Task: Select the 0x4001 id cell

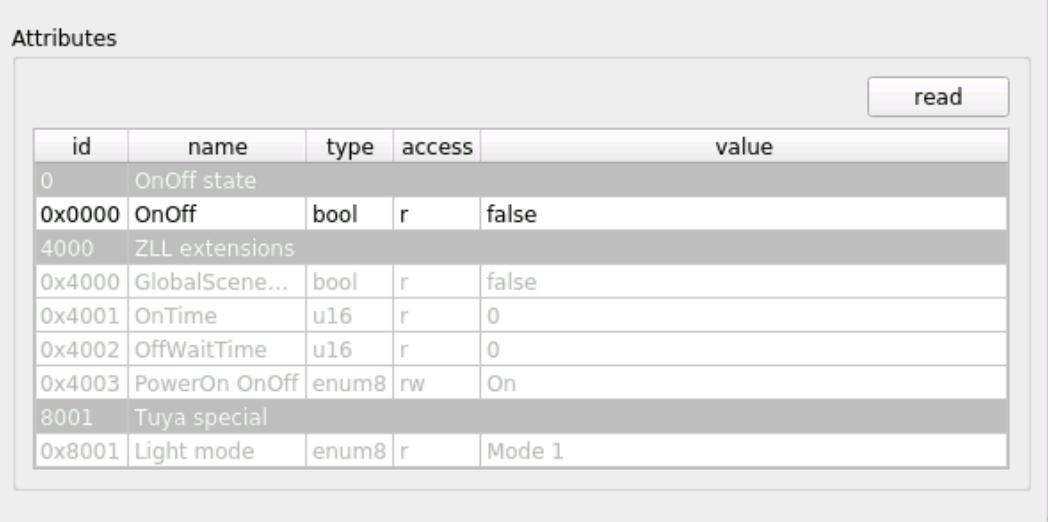Action: pyautogui.click(x=81, y=315)
